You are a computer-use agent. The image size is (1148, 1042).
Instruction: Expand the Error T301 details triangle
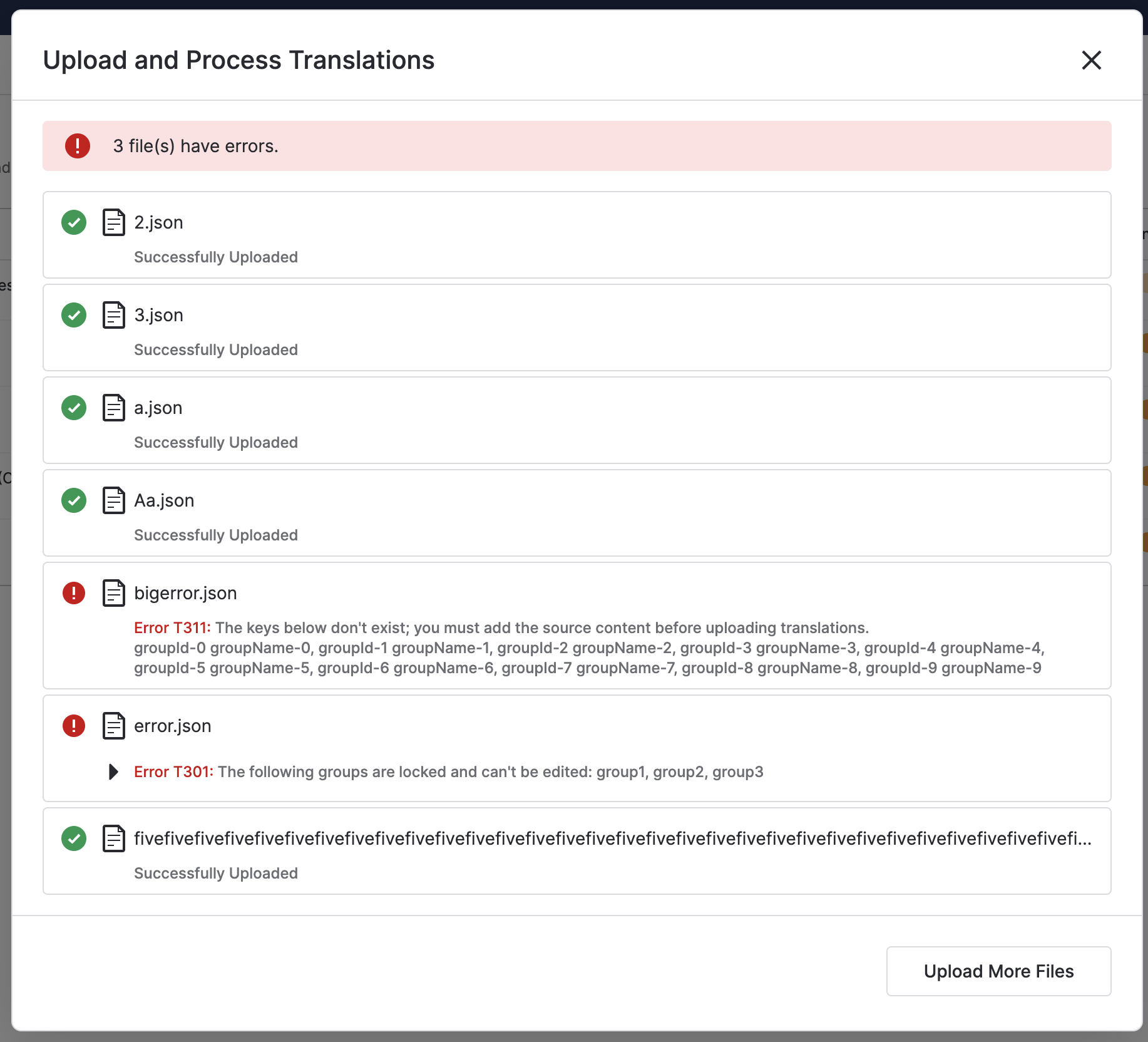coord(113,771)
